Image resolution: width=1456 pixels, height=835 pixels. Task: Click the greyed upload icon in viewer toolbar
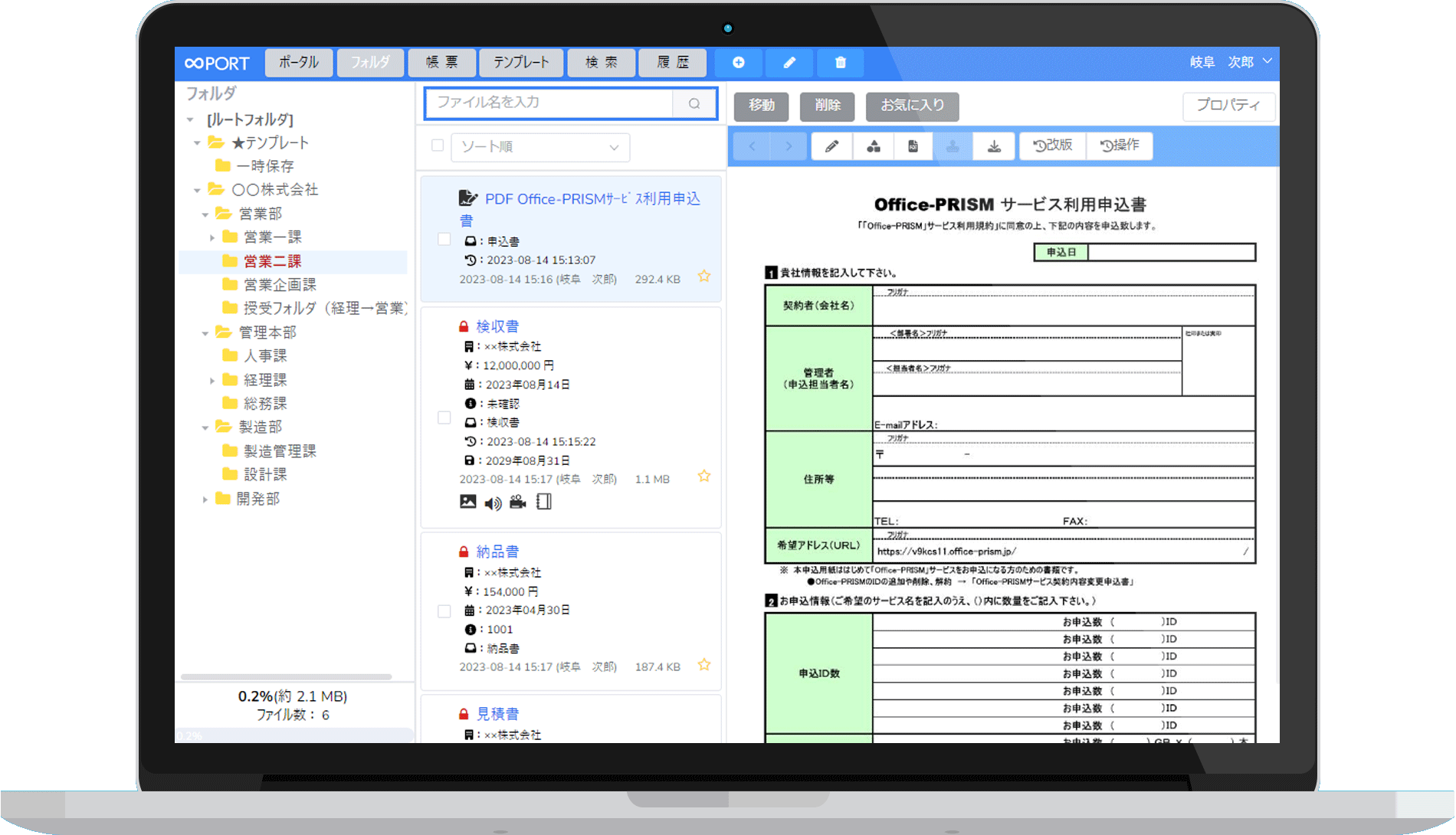953,146
